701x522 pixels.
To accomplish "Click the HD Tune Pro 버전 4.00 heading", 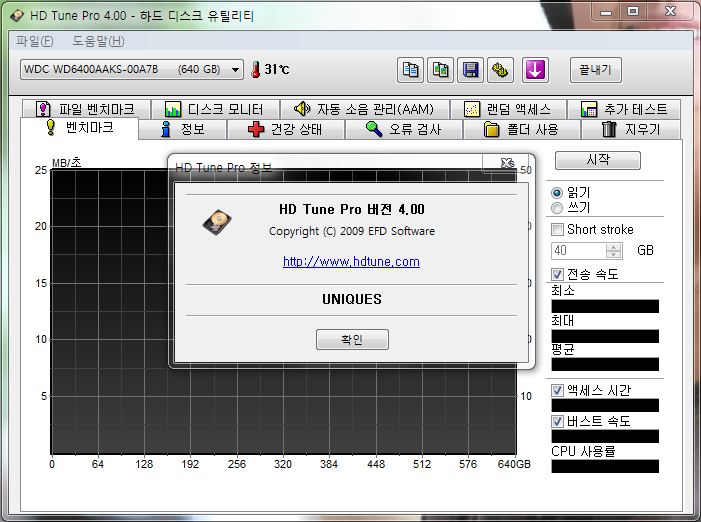I will coord(352,209).
